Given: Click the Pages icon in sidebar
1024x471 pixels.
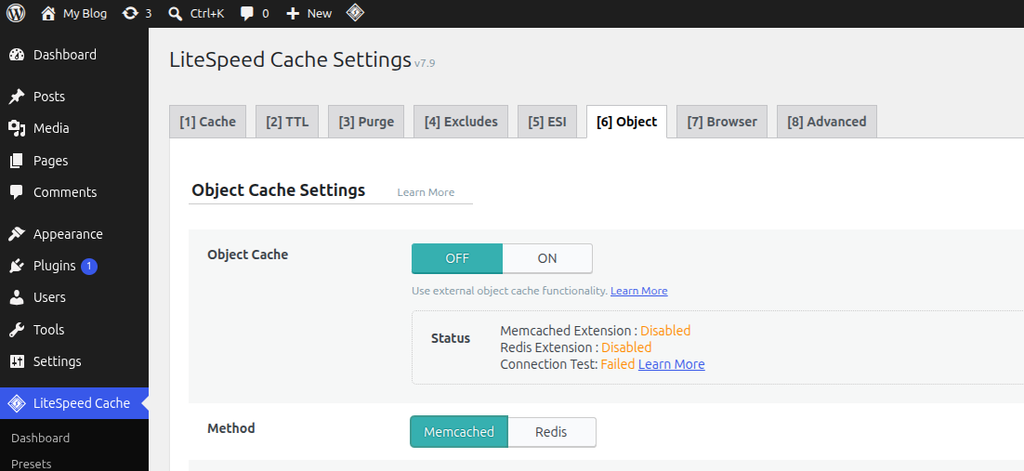Looking at the screenshot, I should click(16, 161).
